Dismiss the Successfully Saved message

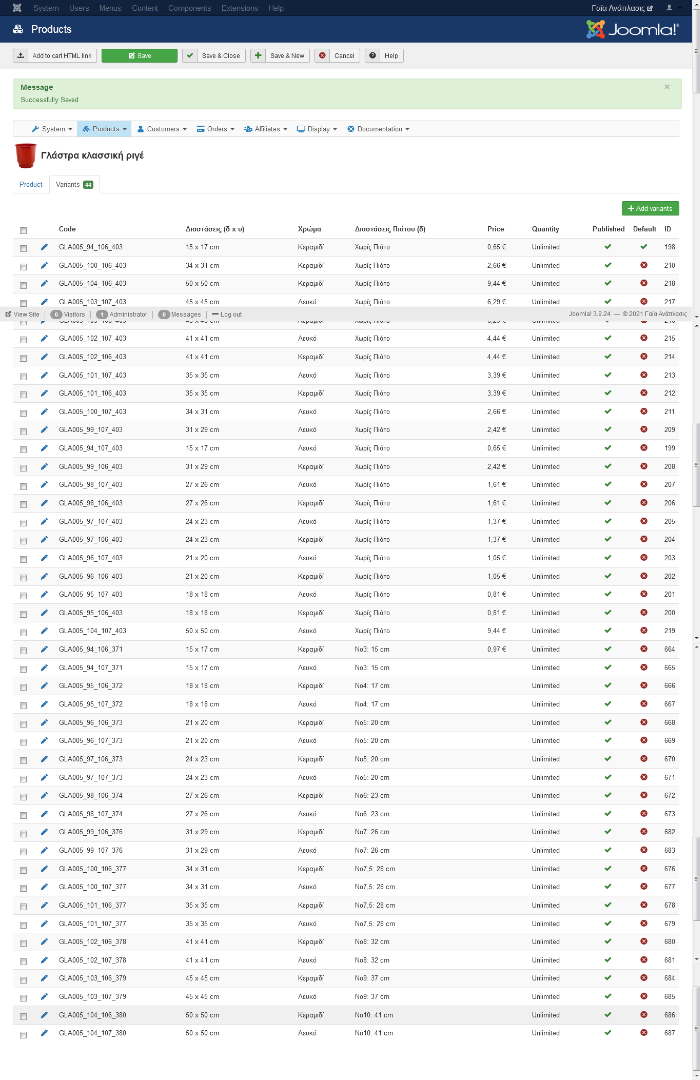coord(667,87)
